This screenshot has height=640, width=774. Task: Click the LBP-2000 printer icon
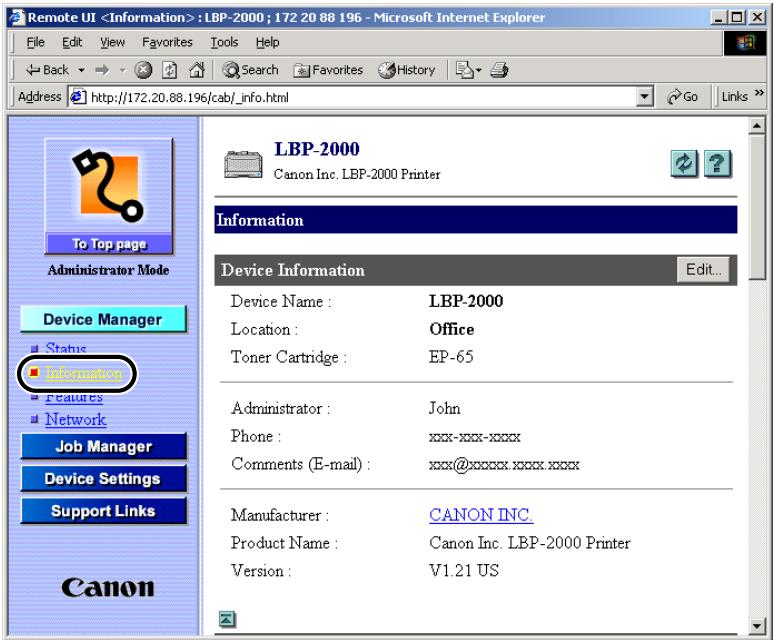point(243,164)
